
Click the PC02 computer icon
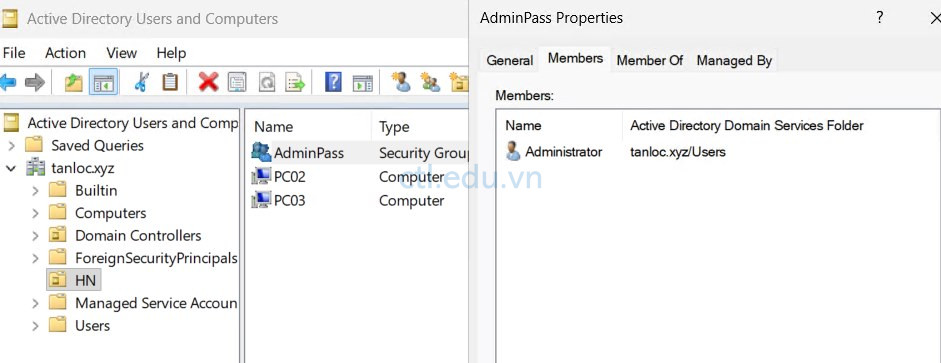tap(262, 176)
